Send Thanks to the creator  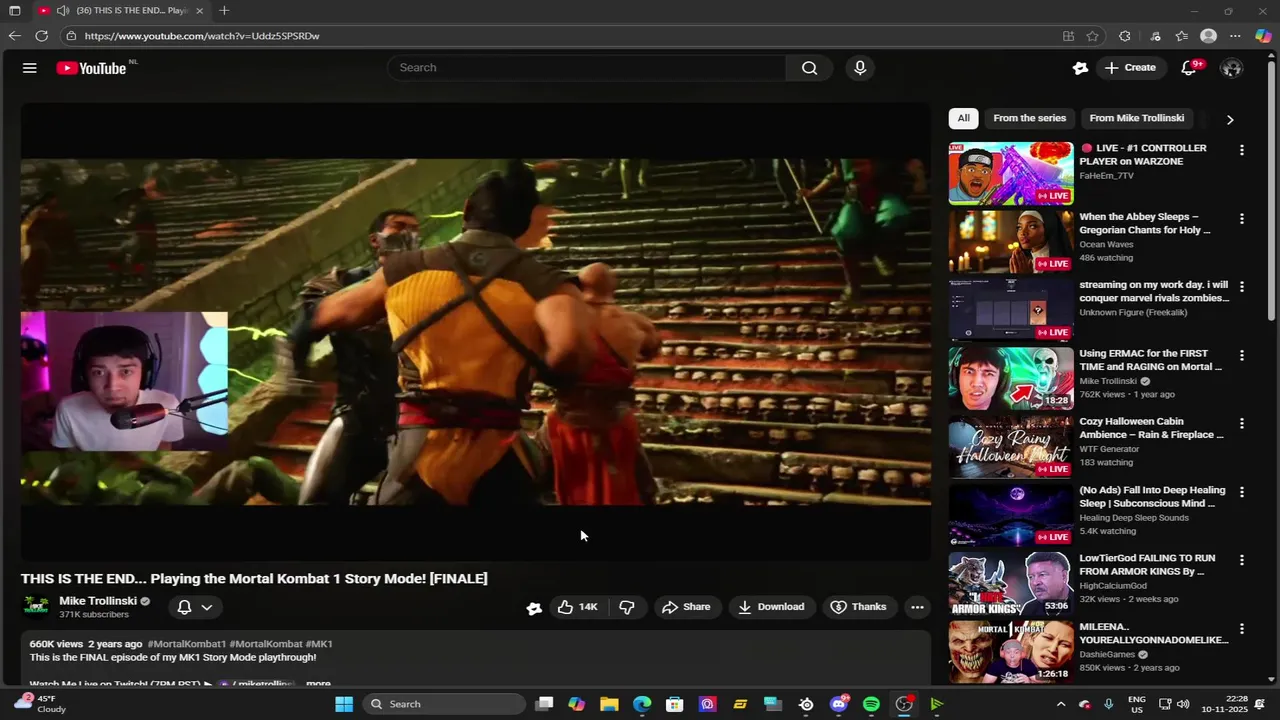[x=858, y=607]
